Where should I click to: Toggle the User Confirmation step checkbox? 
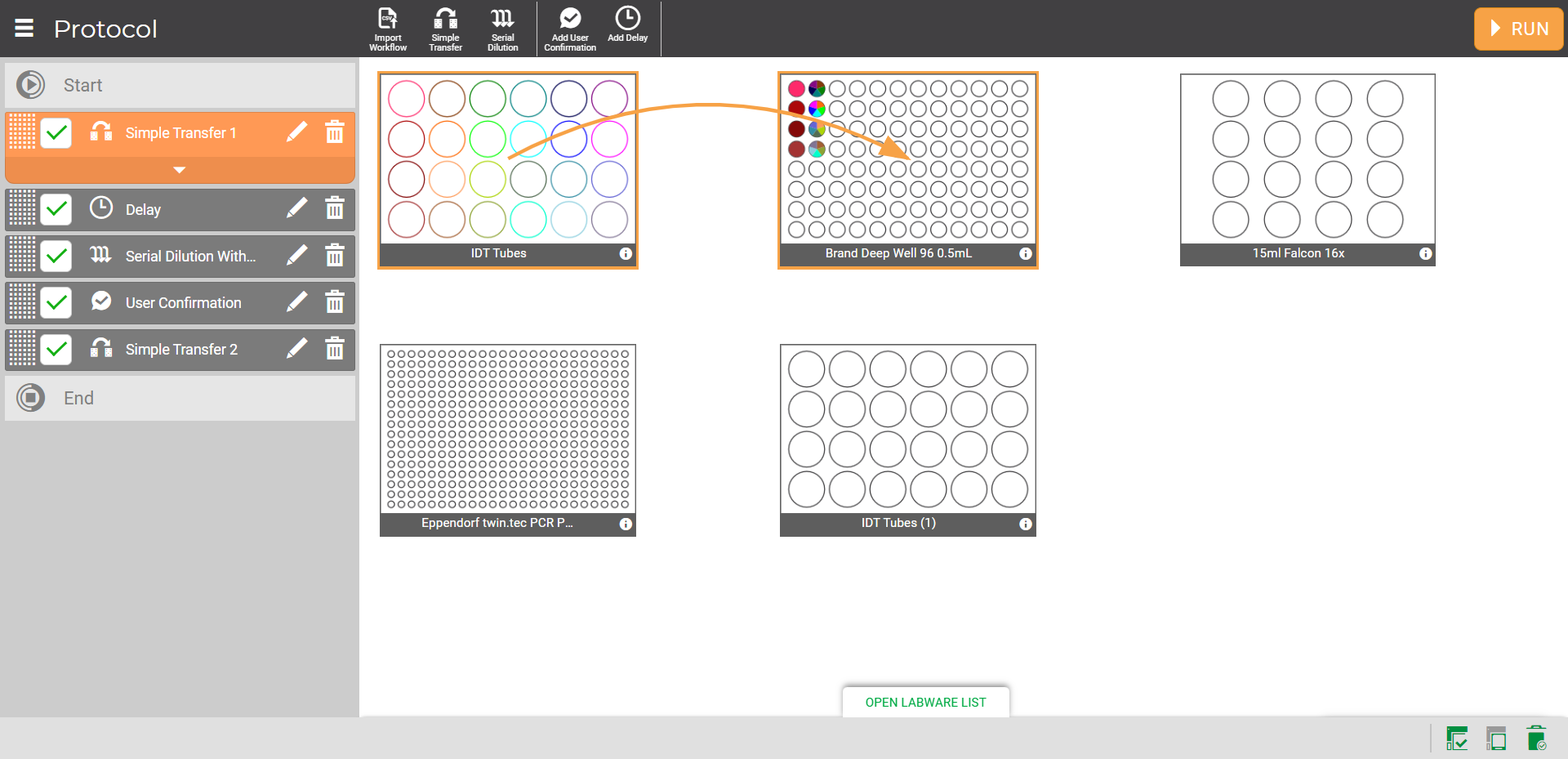(56, 303)
